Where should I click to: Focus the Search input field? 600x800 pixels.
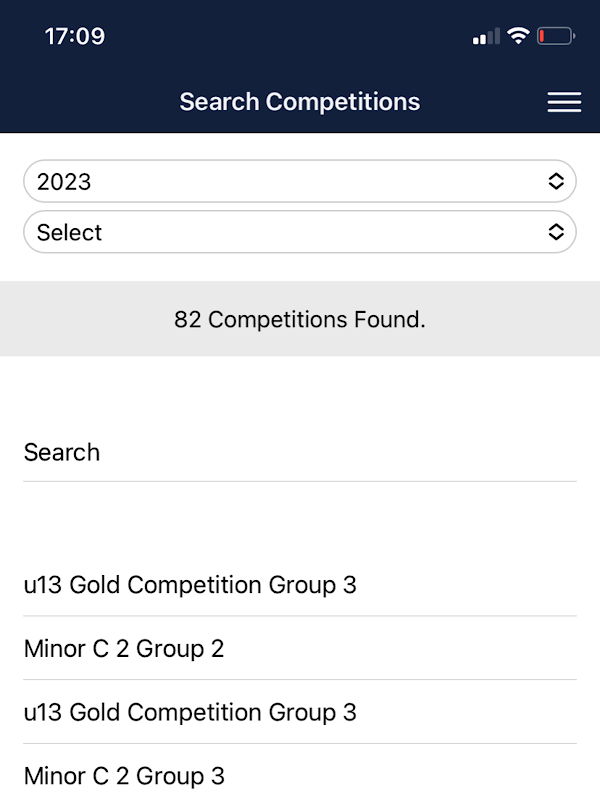click(300, 453)
